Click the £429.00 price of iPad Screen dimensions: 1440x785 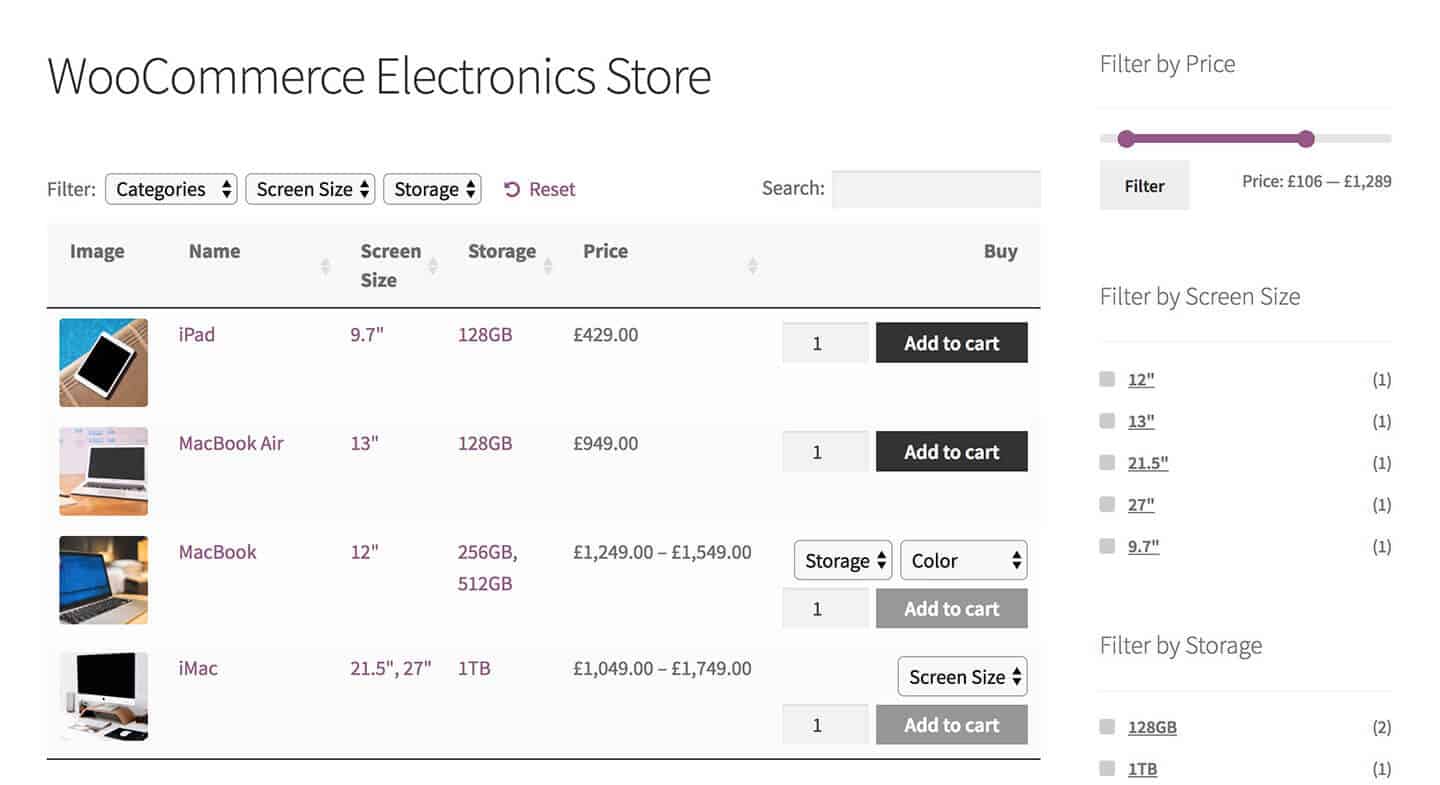click(x=605, y=334)
